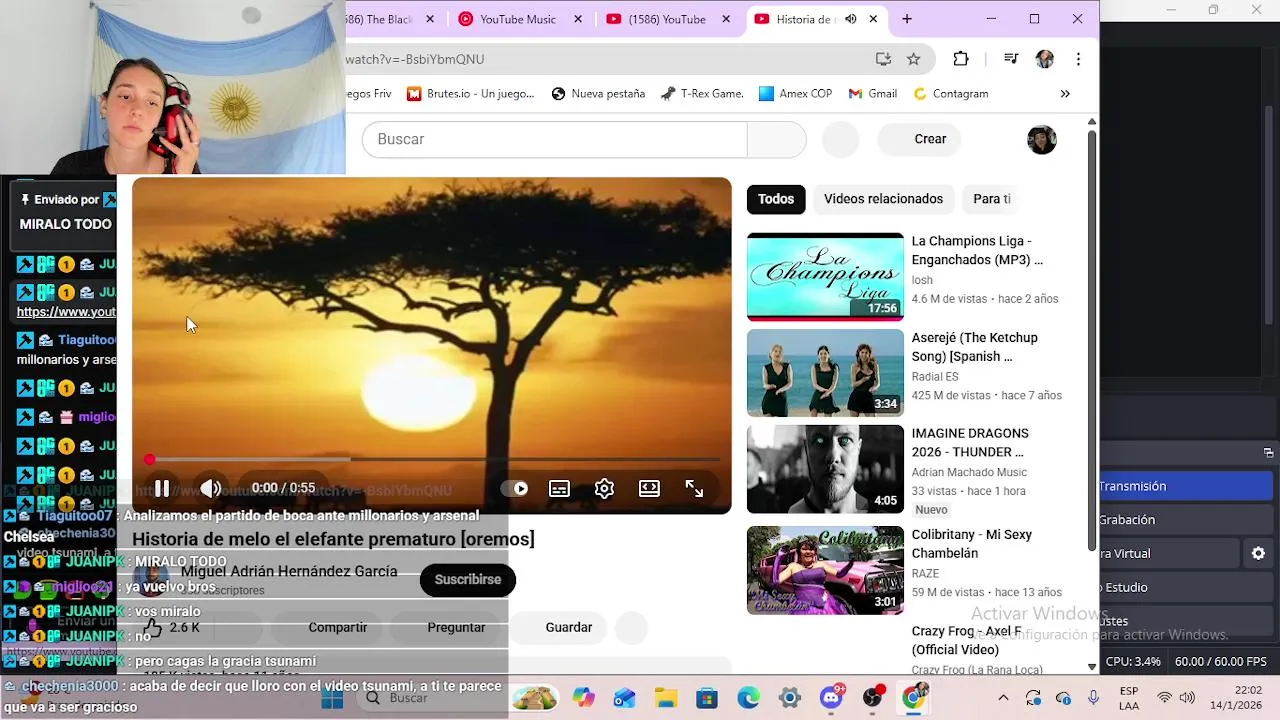1280x720 pixels.
Task: Open the Aserejé Ketchup Song thumbnail
Action: click(x=825, y=373)
